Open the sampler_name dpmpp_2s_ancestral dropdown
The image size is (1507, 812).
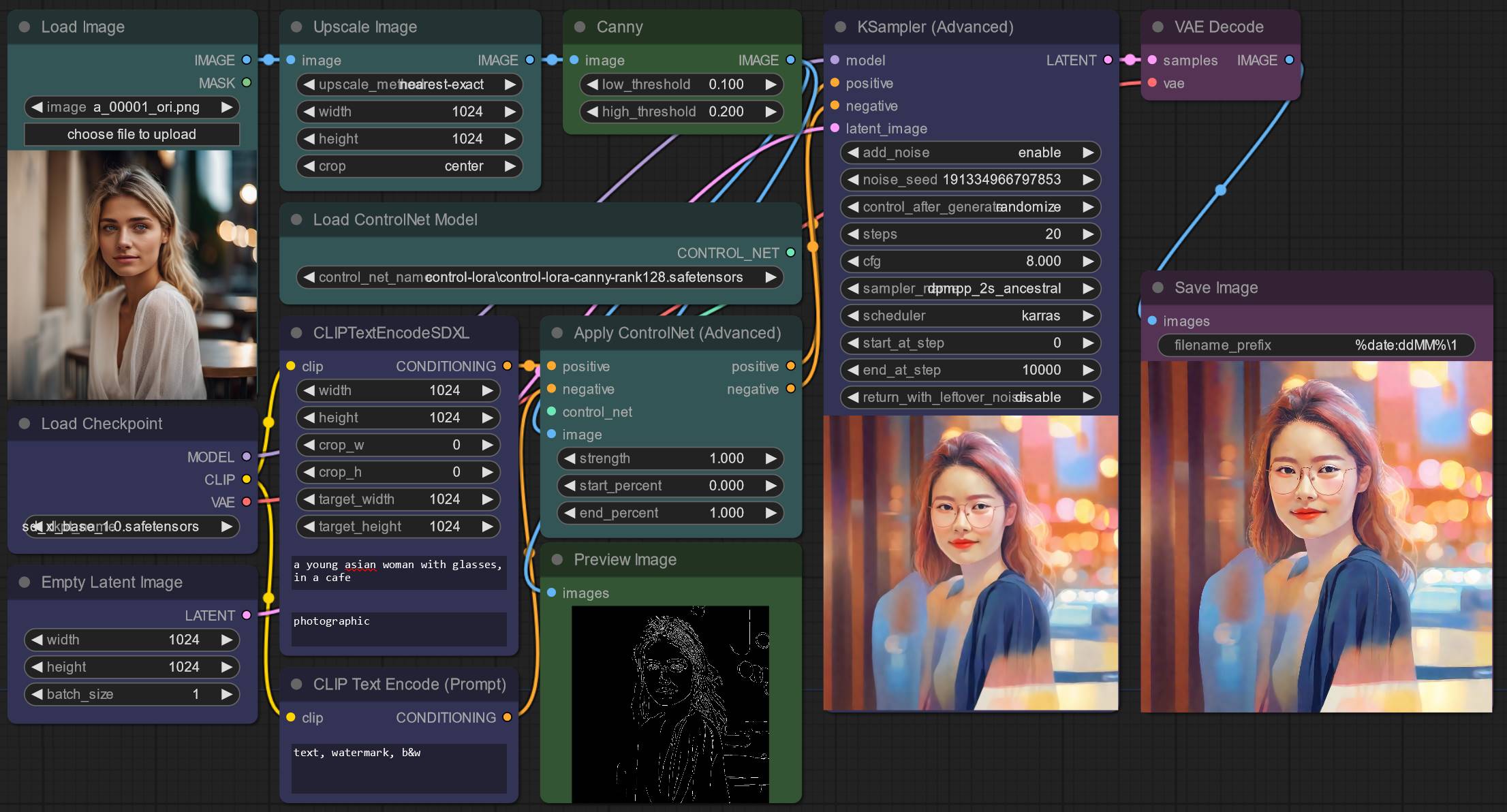tap(971, 288)
